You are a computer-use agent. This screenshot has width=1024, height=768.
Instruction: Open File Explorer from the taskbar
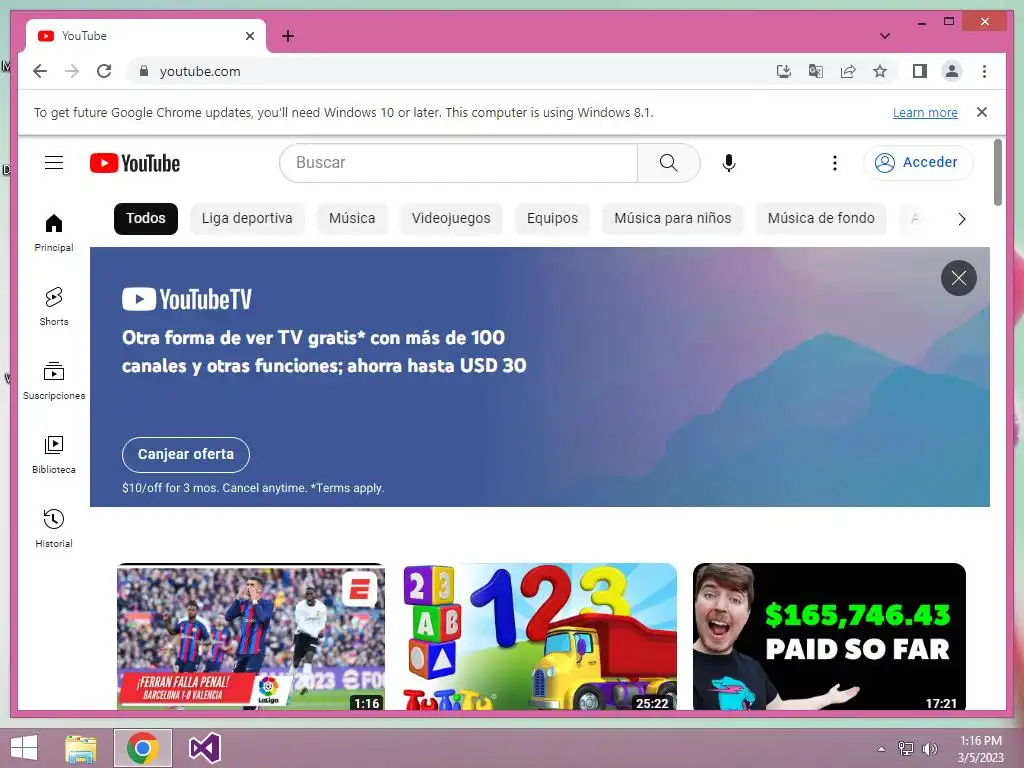(x=81, y=748)
